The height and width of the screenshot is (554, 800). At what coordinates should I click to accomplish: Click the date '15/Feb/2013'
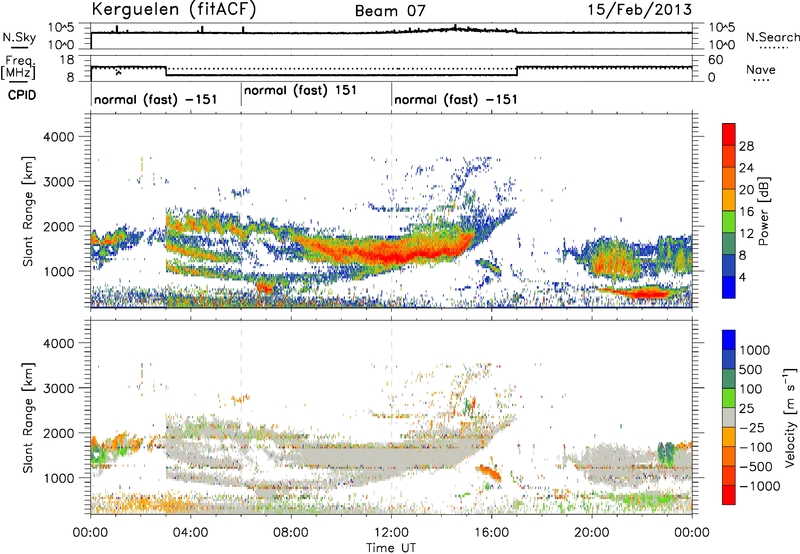tap(640, 10)
